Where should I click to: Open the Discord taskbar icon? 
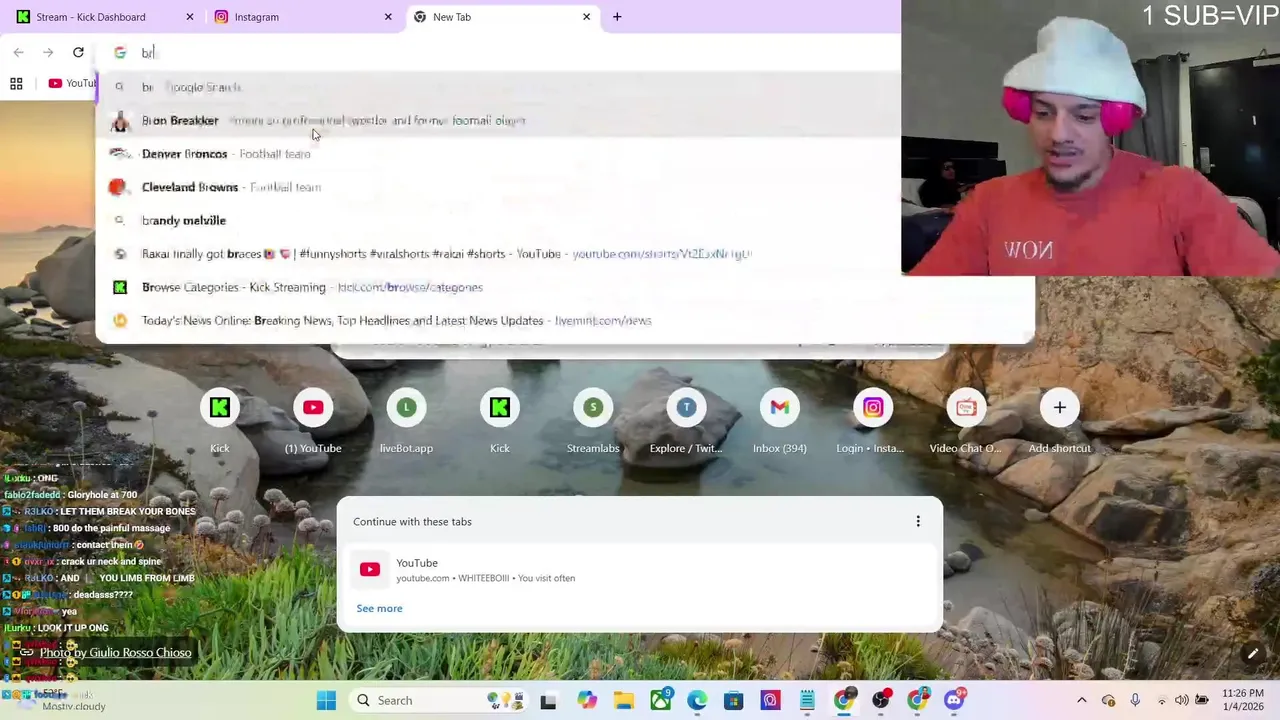tap(954, 701)
